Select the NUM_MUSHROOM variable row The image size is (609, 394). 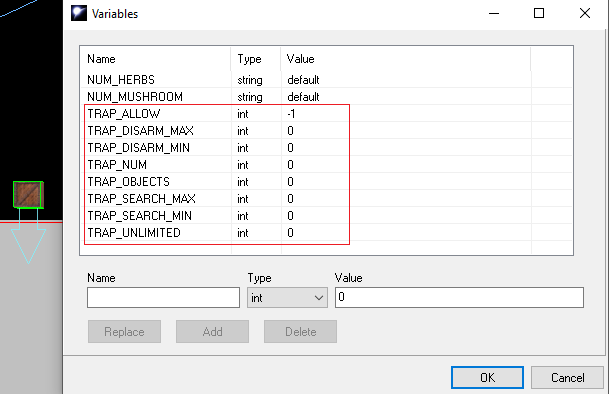point(326,97)
